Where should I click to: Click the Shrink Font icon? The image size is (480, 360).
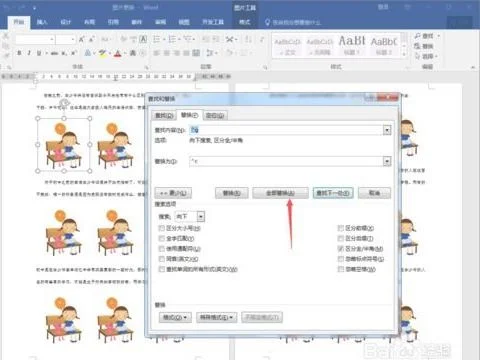click(x=92, y=39)
